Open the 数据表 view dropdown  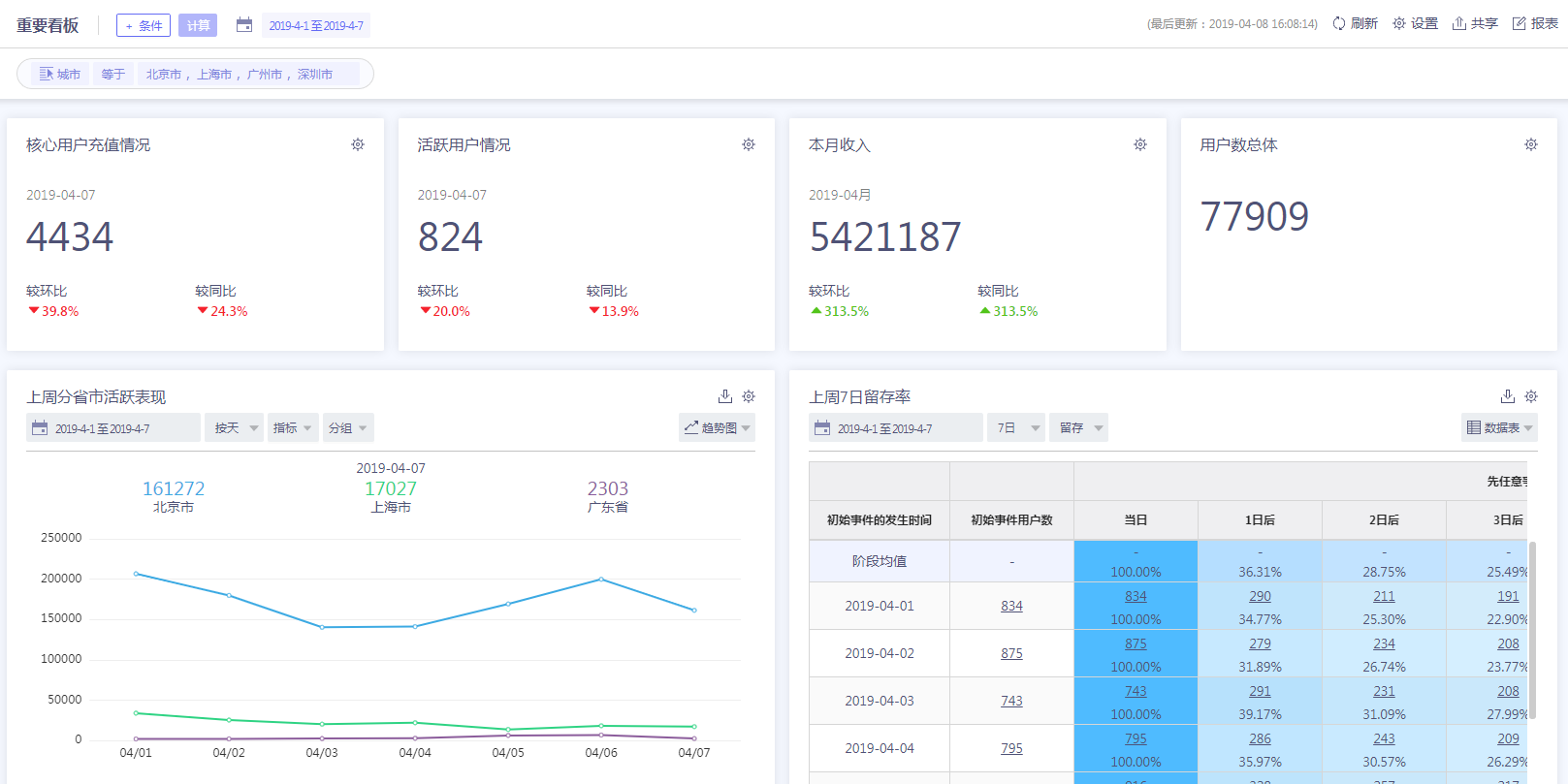tap(1499, 428)
